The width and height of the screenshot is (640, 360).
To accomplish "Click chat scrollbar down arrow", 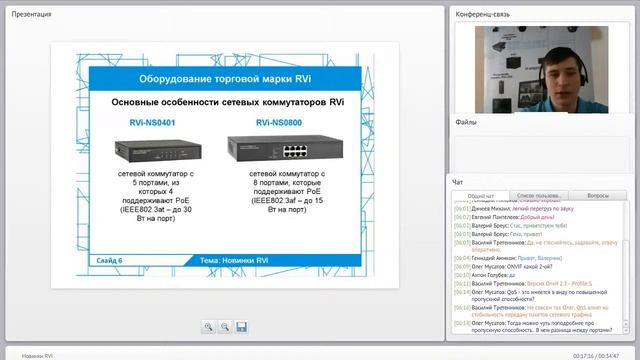I will point(627,331).
